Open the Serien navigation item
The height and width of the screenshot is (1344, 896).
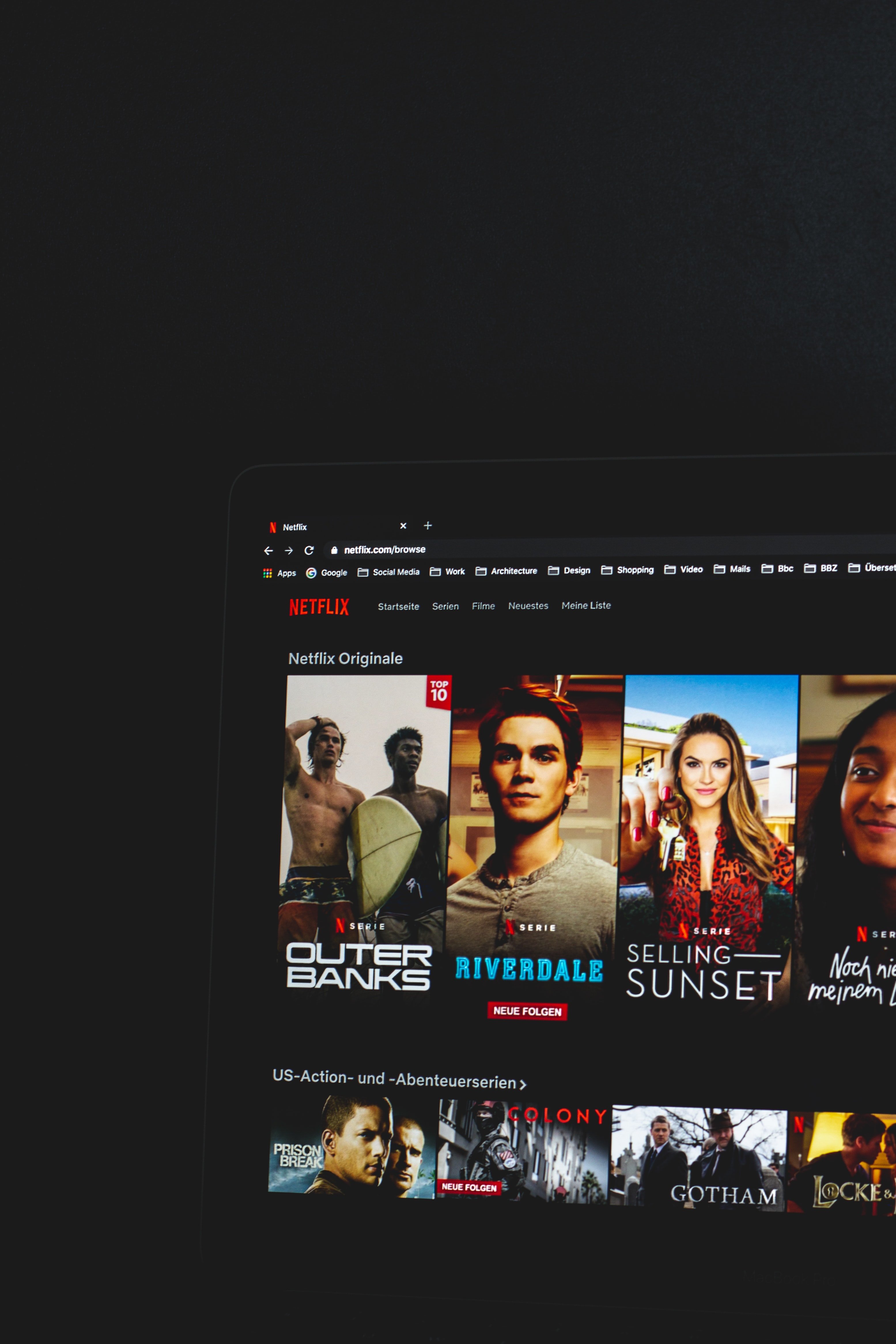coord(445,606)
